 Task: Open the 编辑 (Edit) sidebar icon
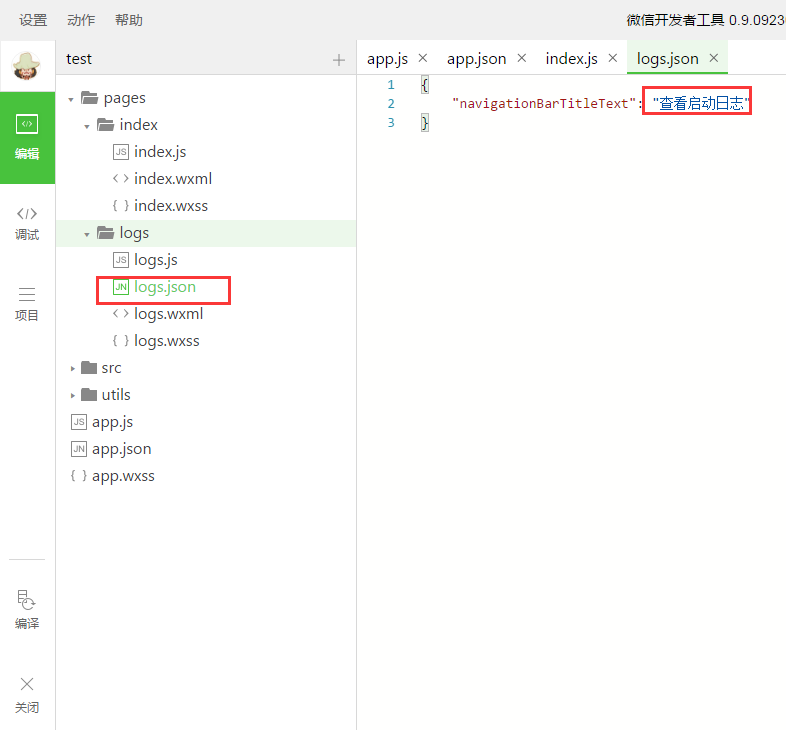(x=27, y=137)
